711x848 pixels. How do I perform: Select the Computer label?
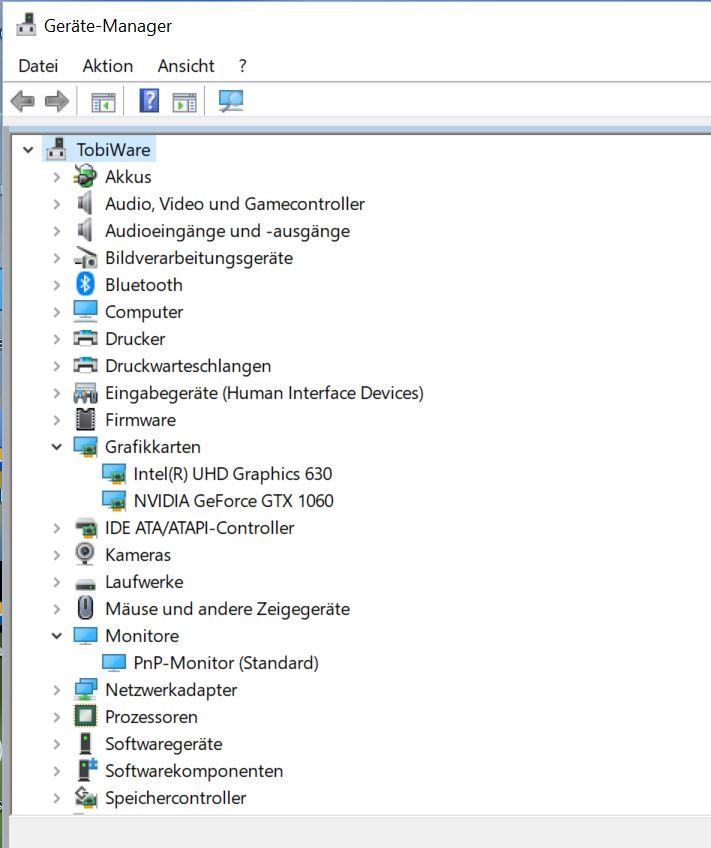[x=144, y=312]
